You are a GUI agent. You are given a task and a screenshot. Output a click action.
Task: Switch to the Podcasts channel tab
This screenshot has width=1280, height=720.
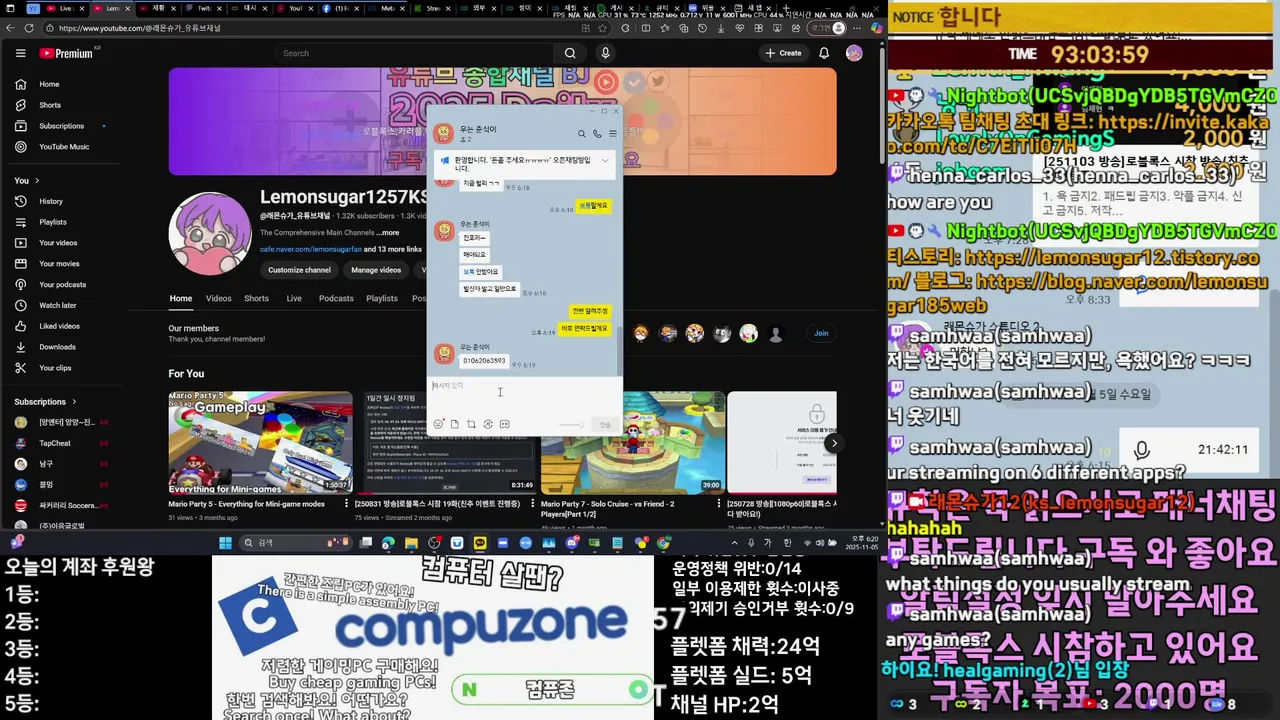point(336,298)
